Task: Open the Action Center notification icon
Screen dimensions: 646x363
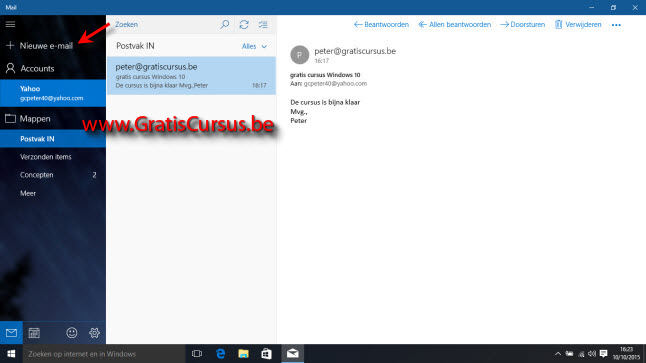Action: 604,354
